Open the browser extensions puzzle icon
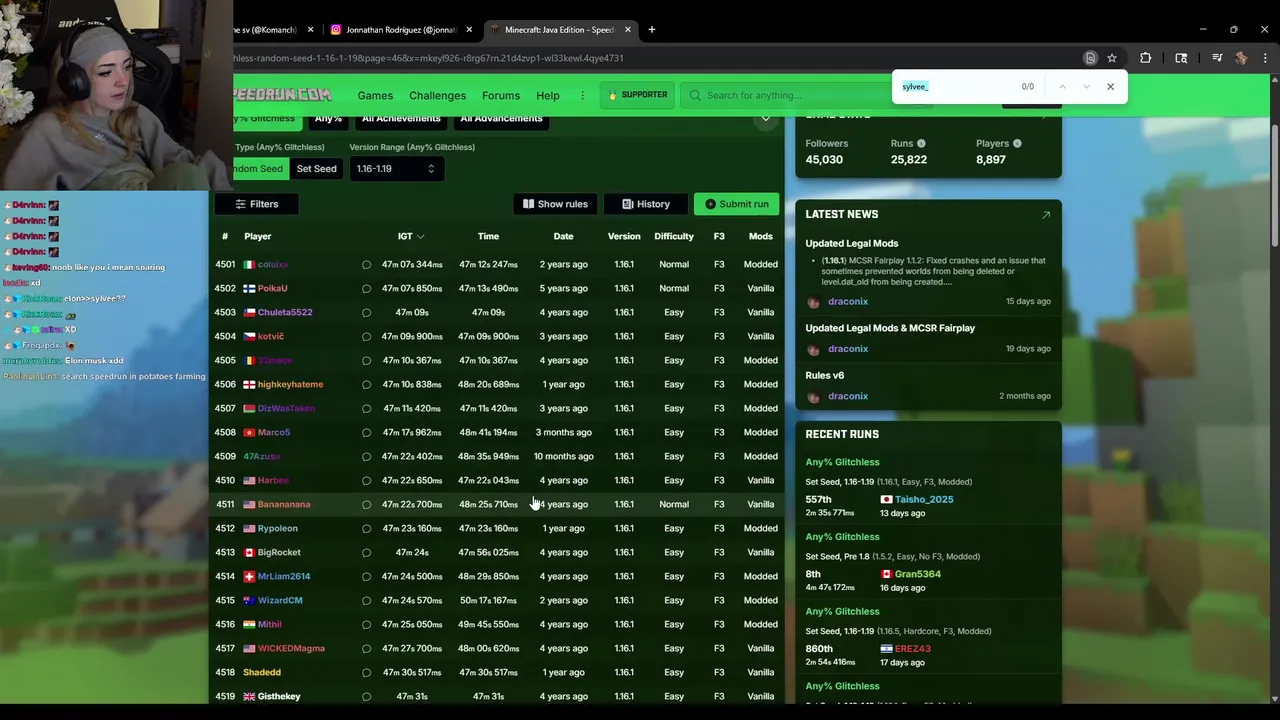Image resolution: width=1280 pixels, height=720 pixels. tap(1146, 58)
